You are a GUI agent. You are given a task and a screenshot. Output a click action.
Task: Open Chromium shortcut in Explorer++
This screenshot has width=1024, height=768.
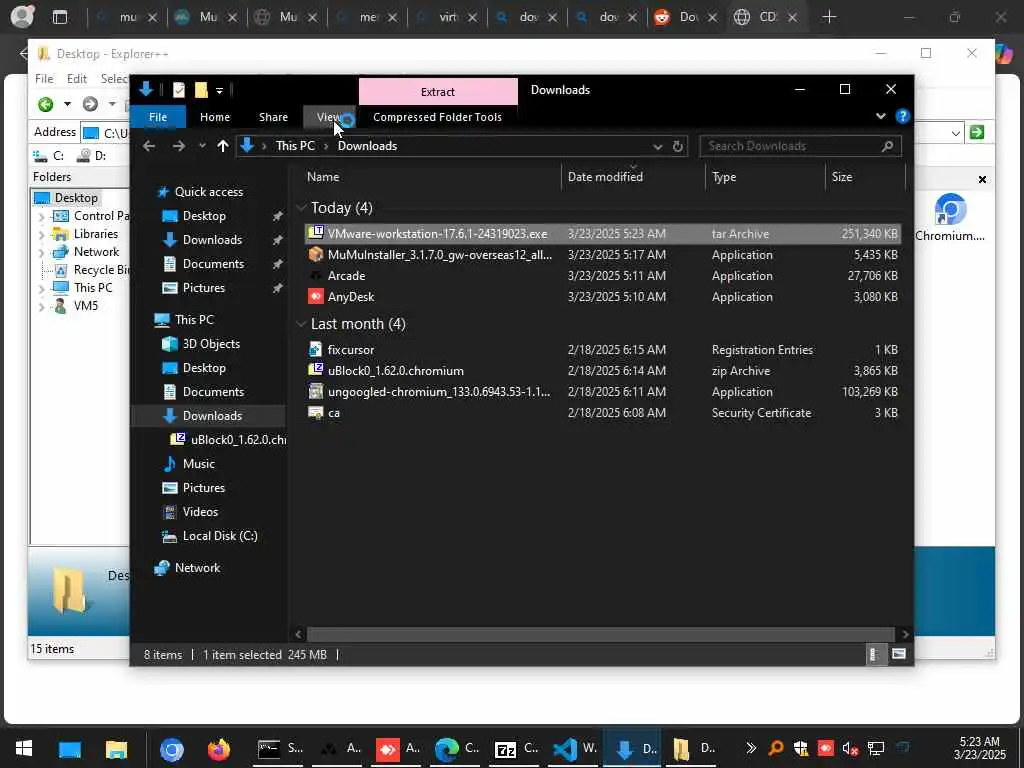pos(950,217)
